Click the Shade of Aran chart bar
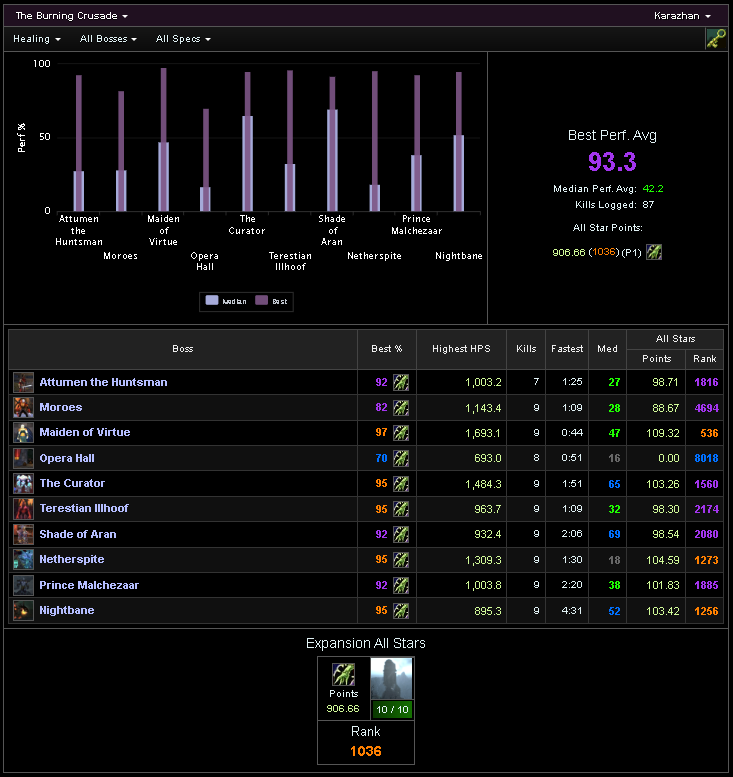Viewport: 733px width, 777px height. 333,144
